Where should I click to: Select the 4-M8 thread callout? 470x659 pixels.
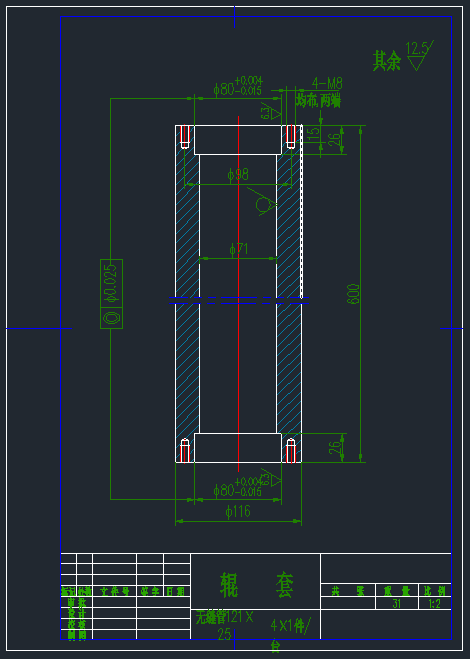[327, 84]
